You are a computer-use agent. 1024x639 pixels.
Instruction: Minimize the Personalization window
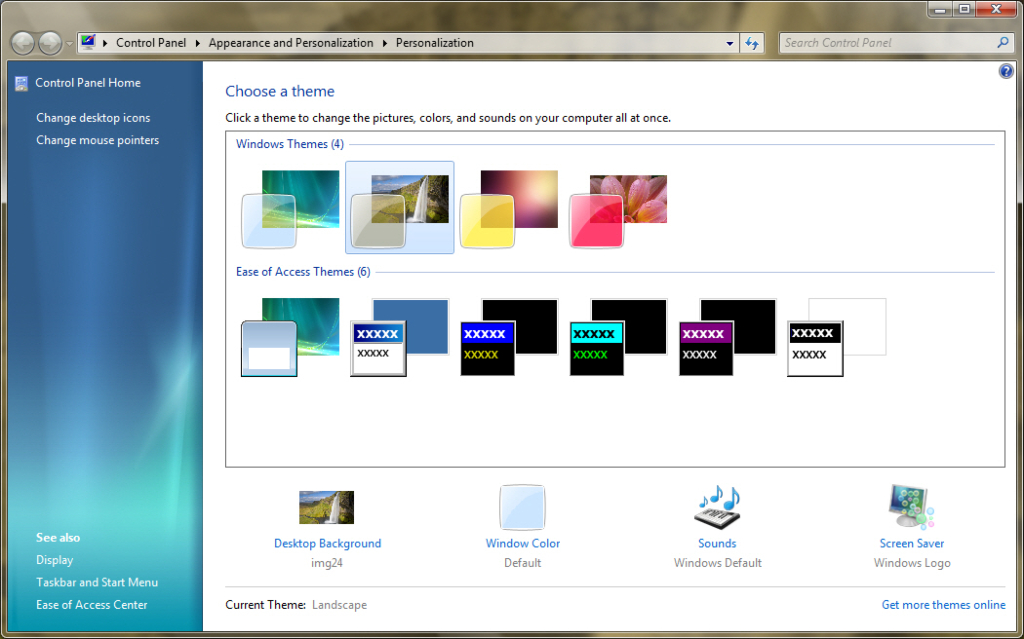(940, 8)
